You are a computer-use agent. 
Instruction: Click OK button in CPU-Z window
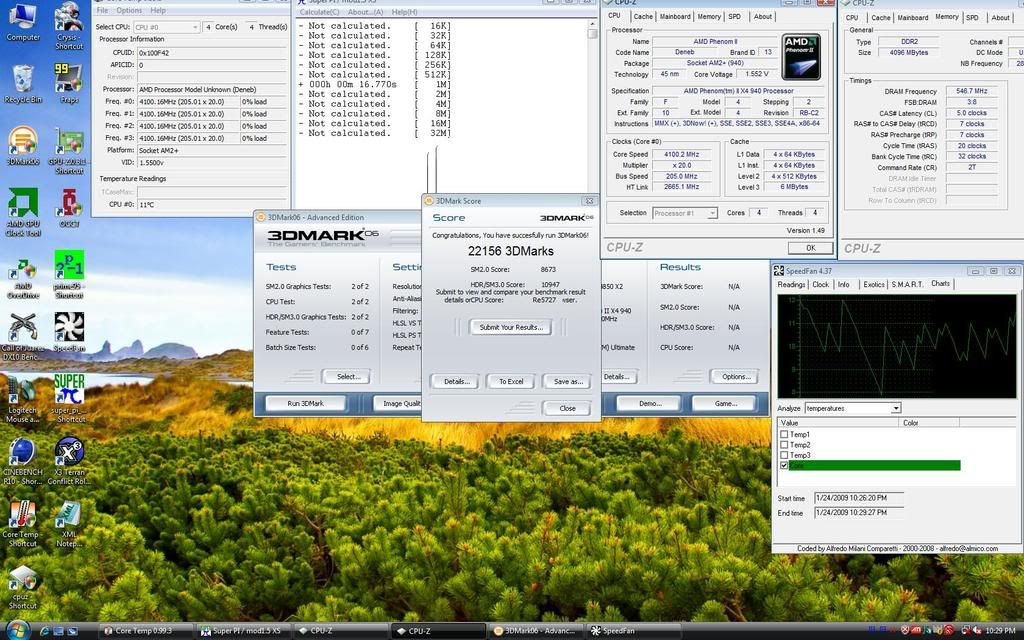810,248
